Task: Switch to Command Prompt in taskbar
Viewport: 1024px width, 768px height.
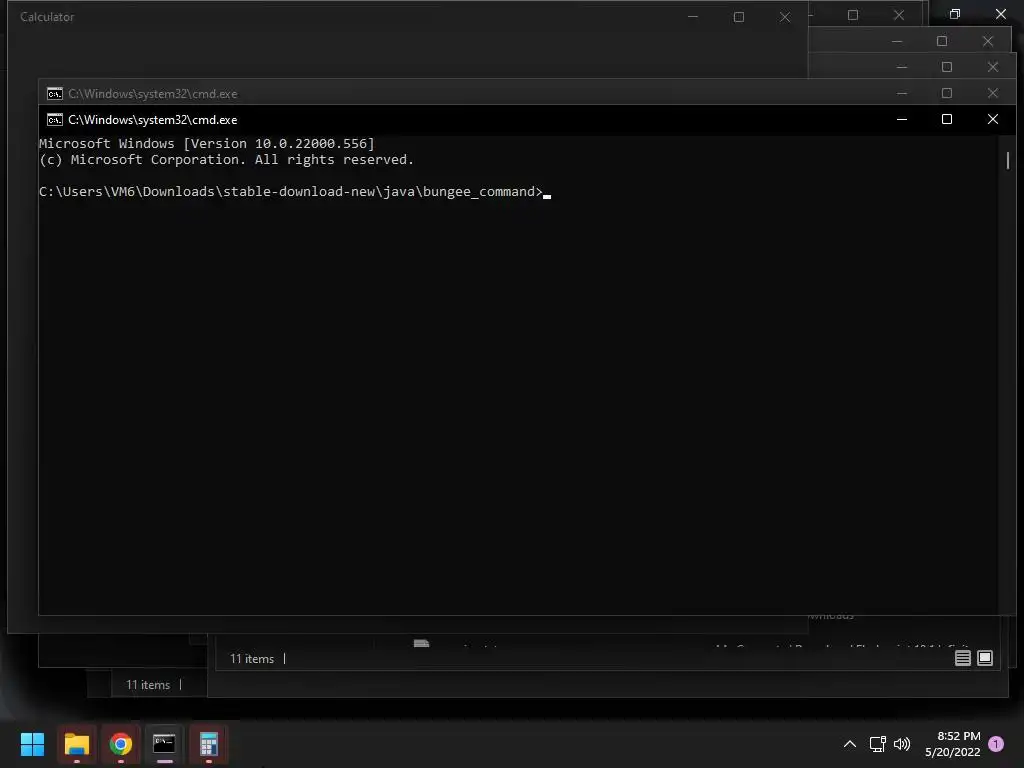Action: [x=164, y=744]
